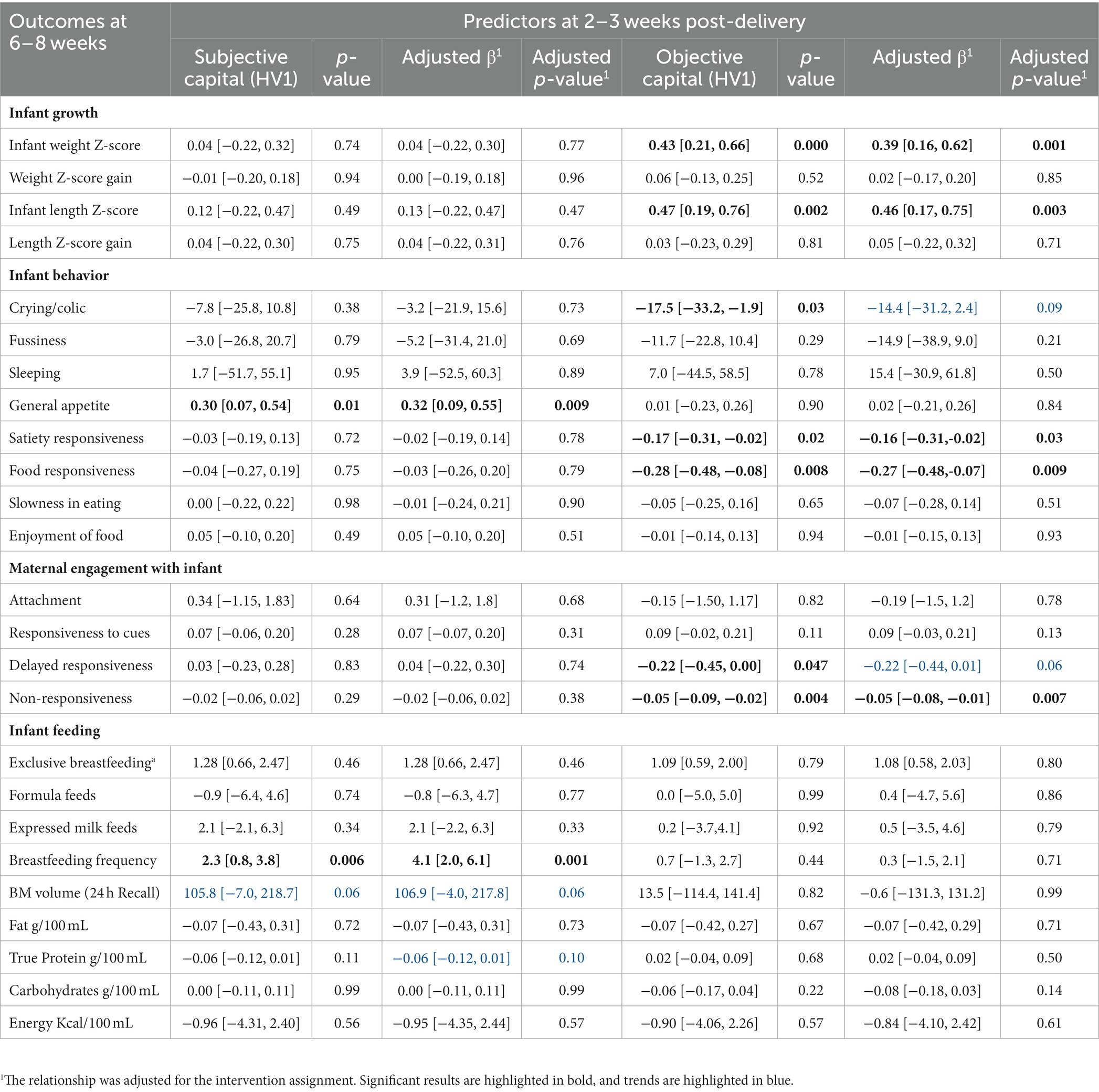The height and width of the screenshot is (1092, 1099).
Task: Click the blue value −14.4 [−31.2, 2.4]
Action: (x=922, y=308)
